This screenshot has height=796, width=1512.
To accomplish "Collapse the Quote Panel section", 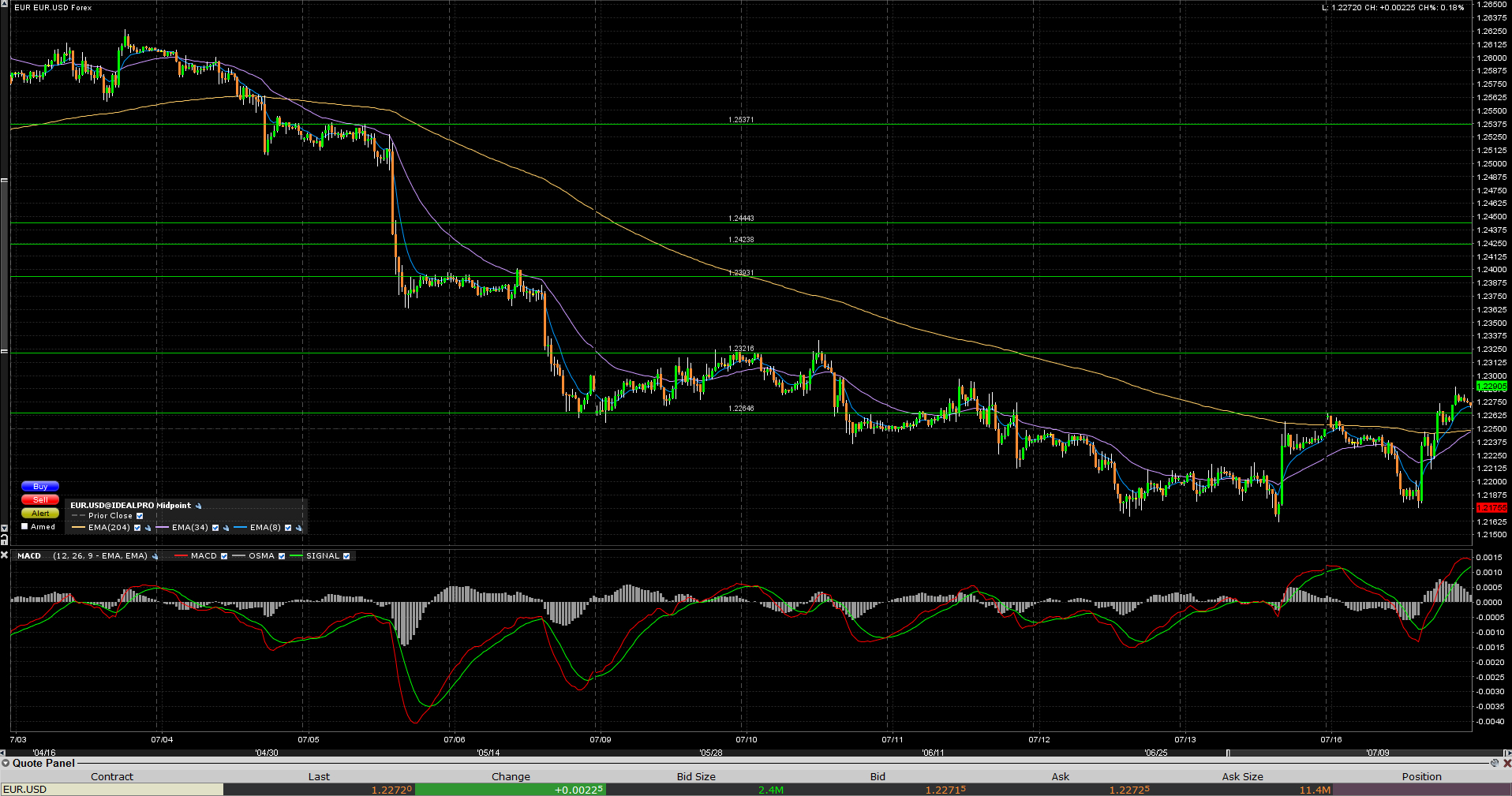I will (x=6, y=763).
